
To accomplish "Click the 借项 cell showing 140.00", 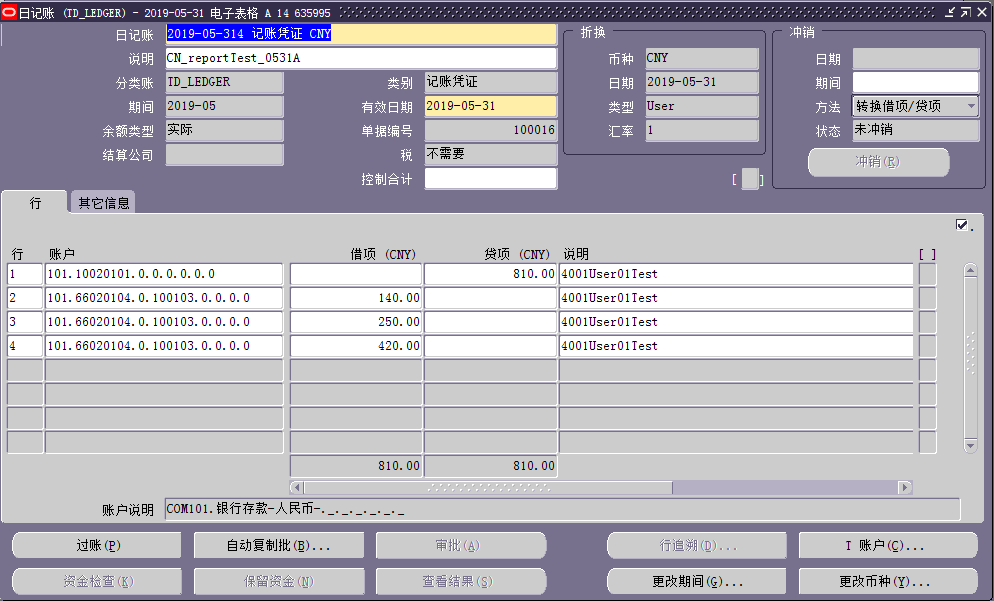I will (355, 297).
